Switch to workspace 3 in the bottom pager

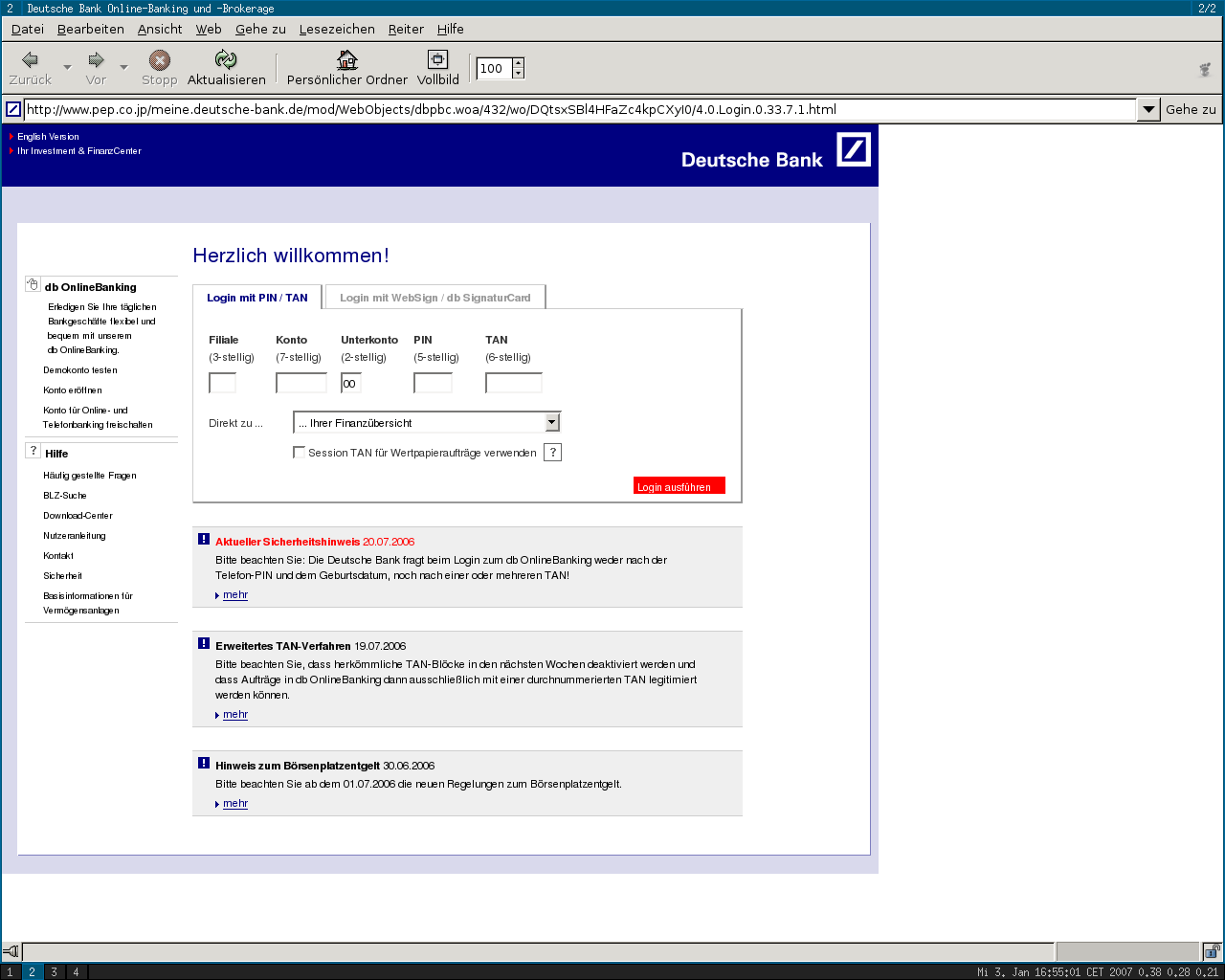pyautogui.click(x=54, y=972)
